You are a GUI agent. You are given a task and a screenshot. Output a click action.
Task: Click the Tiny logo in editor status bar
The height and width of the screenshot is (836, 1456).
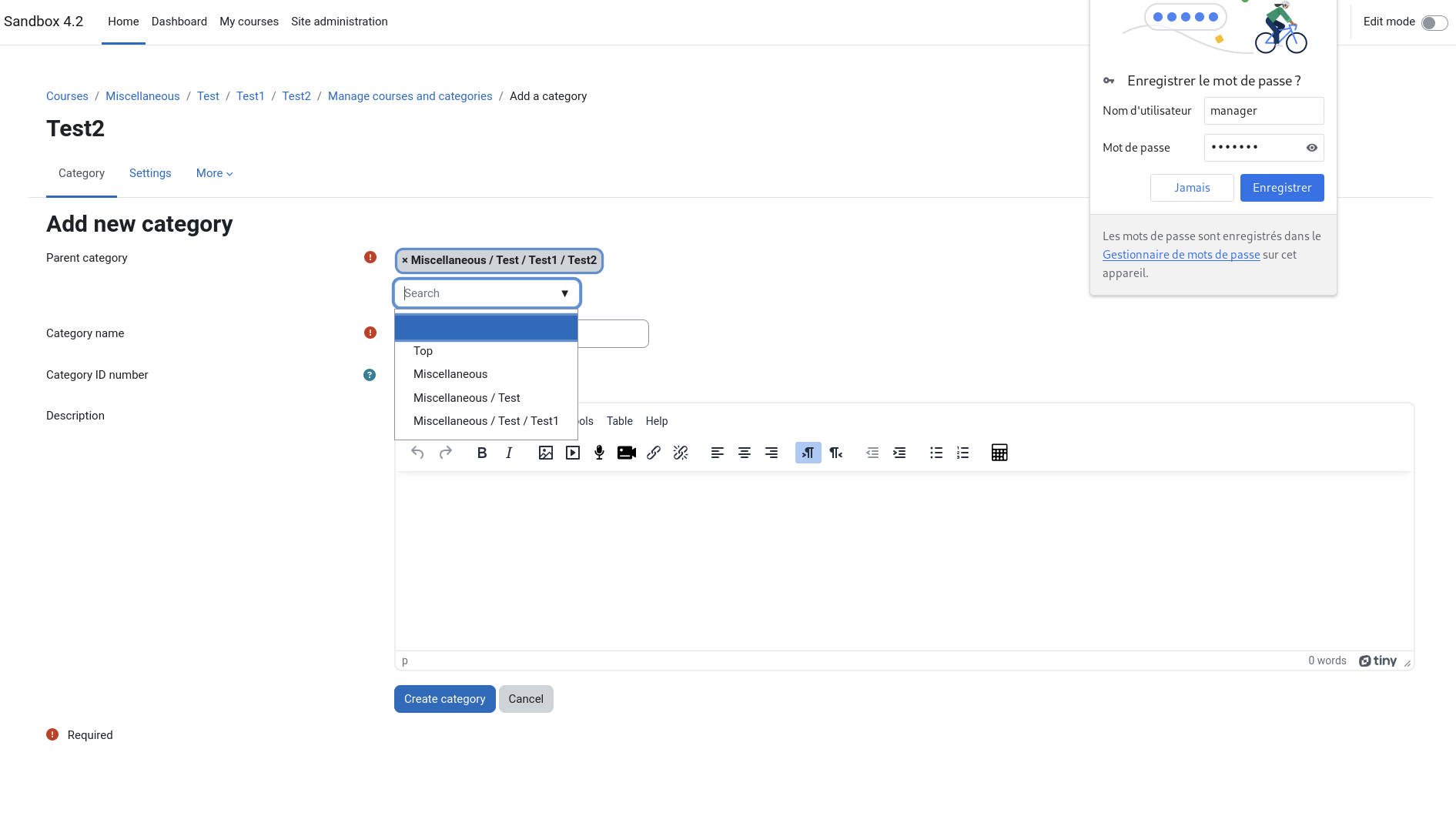click(x=1377, y=660)
